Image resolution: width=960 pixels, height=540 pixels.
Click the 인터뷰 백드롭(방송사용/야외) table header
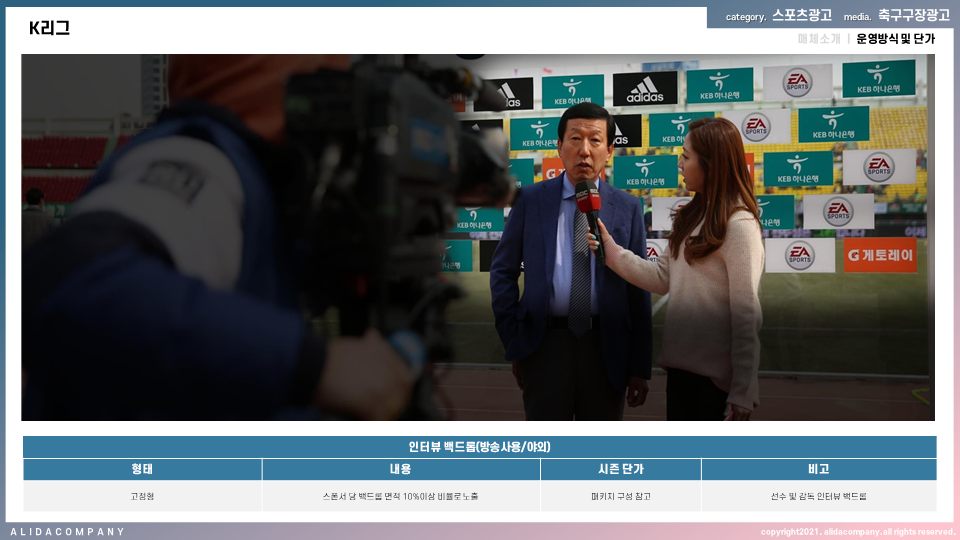(x=479, y=447)
